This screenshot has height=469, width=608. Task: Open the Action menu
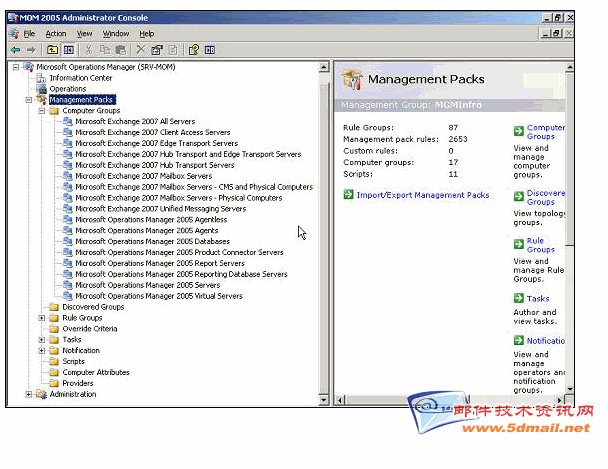(56, 34)
